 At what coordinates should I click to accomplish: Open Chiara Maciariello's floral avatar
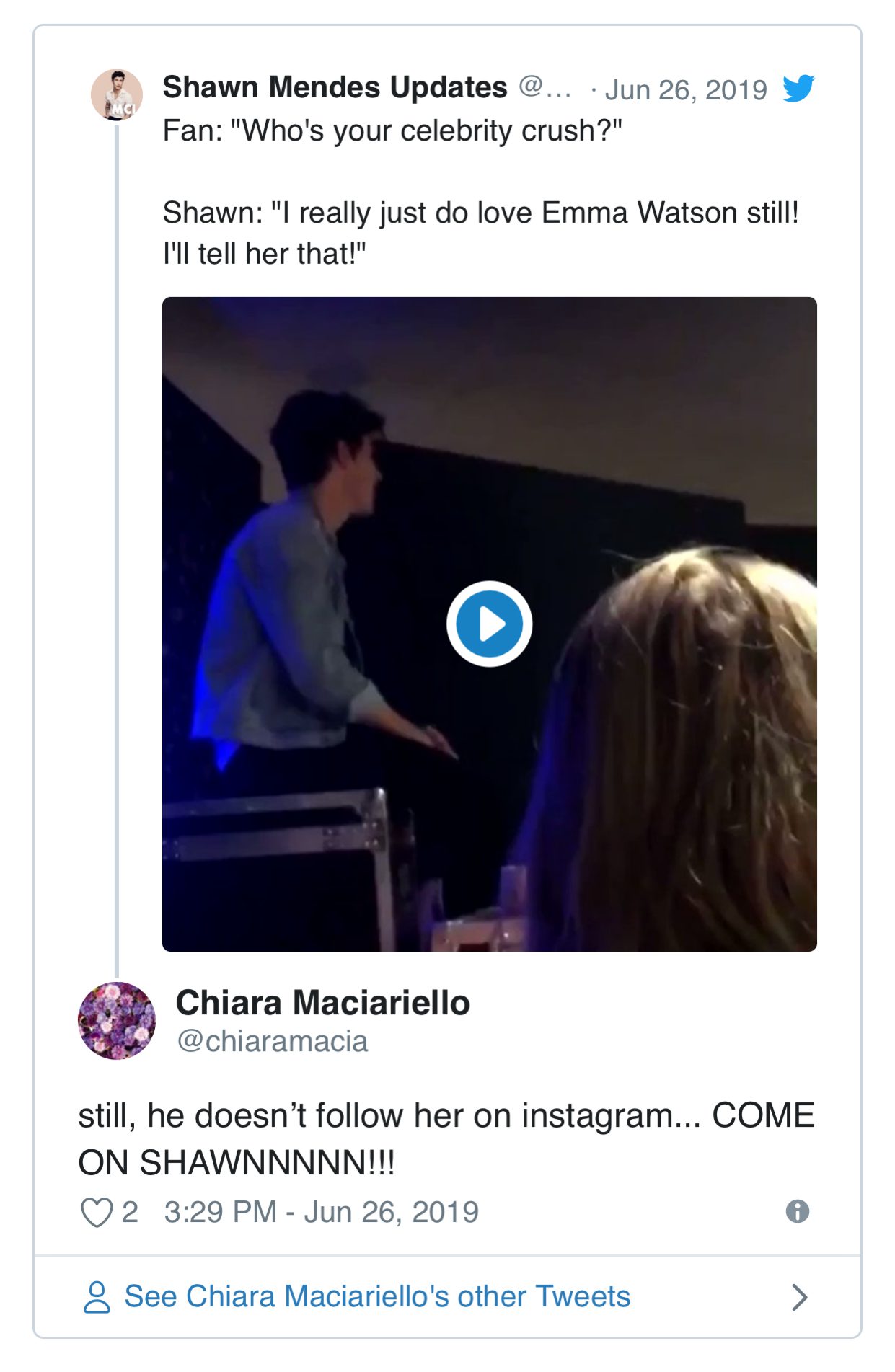pos(117,1020)
